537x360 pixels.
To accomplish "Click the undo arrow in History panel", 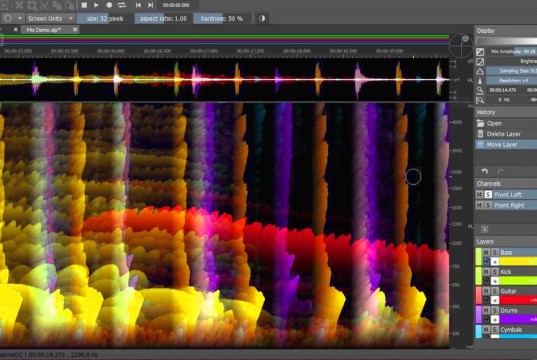I will (484, 171).
